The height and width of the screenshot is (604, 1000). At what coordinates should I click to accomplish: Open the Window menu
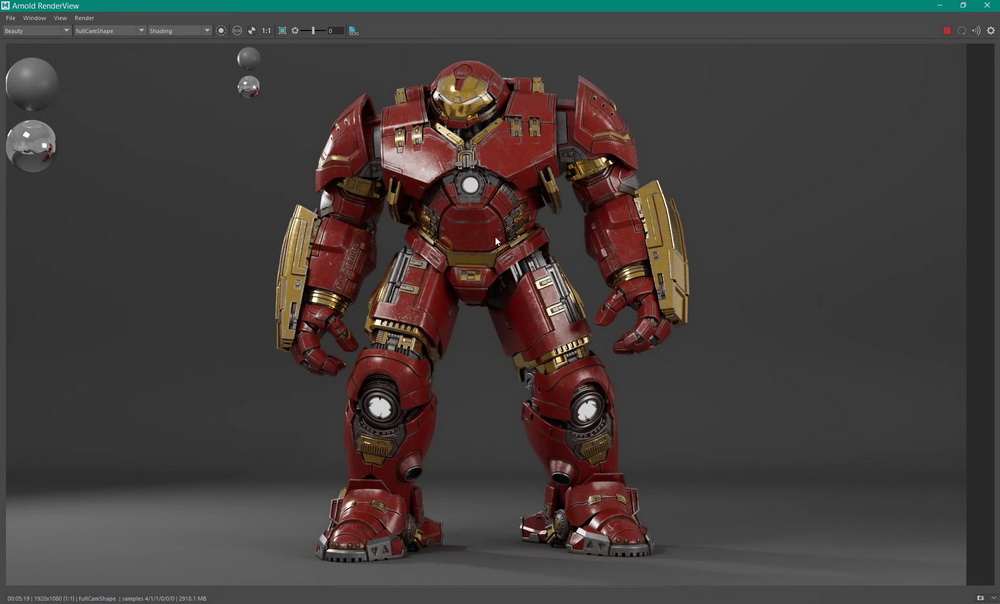34,18
